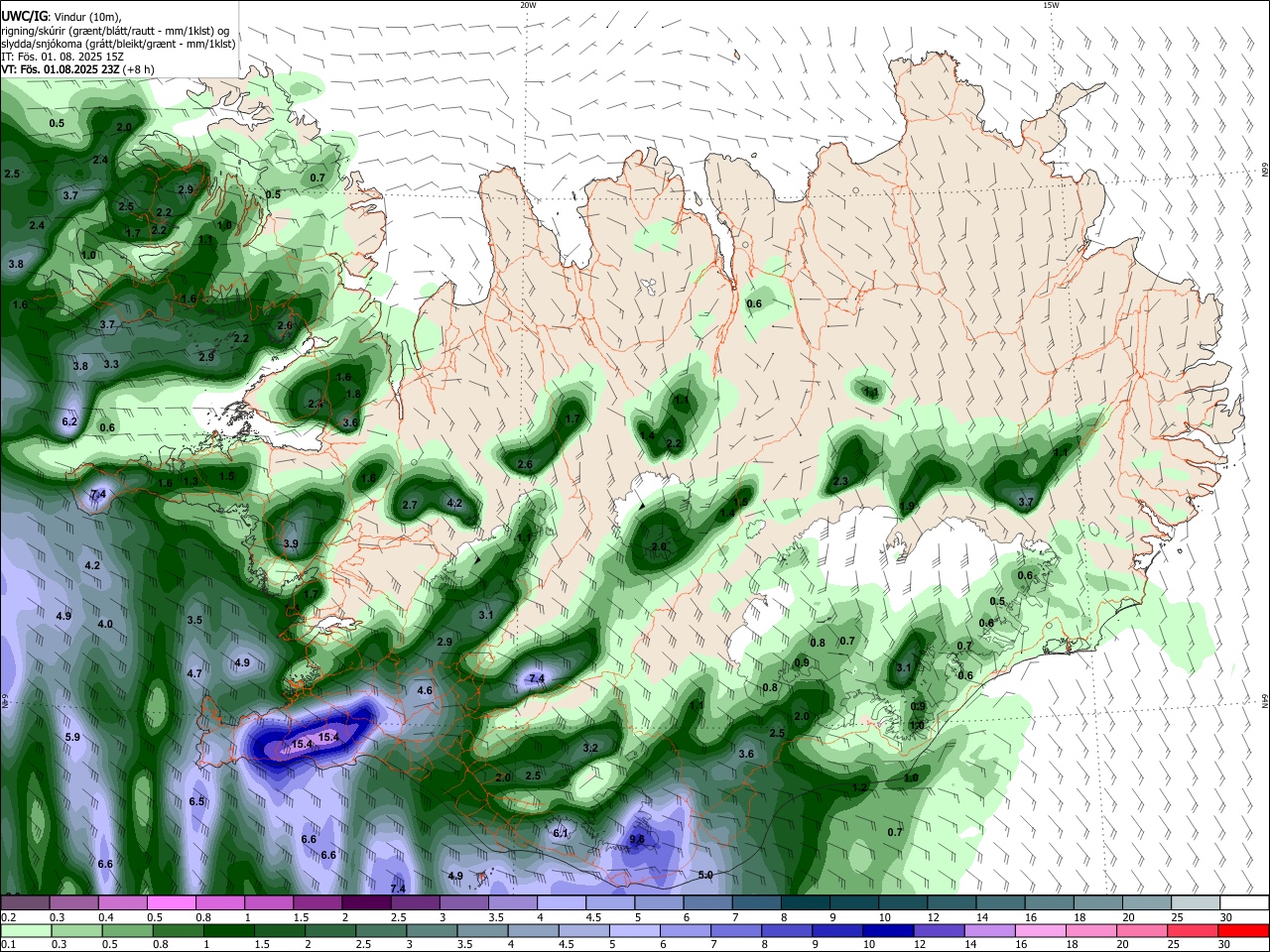1270x952 pixels.
Task: Click the '66N' latitude label
Action: [1265, 171]
